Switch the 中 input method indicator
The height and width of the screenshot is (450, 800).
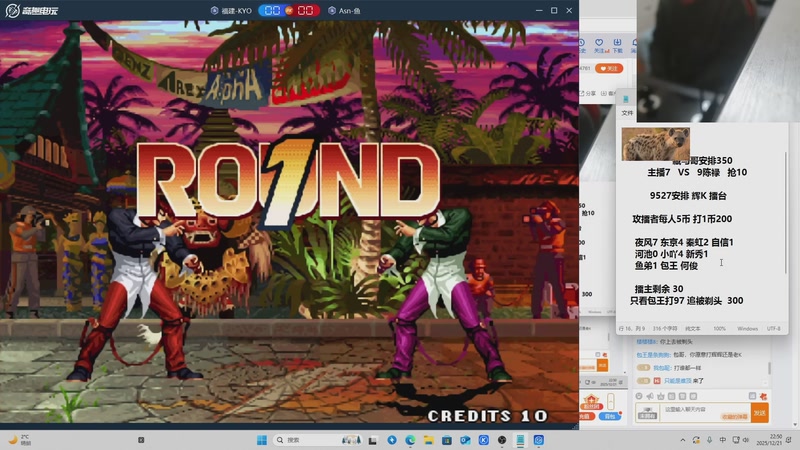[722, 440]
